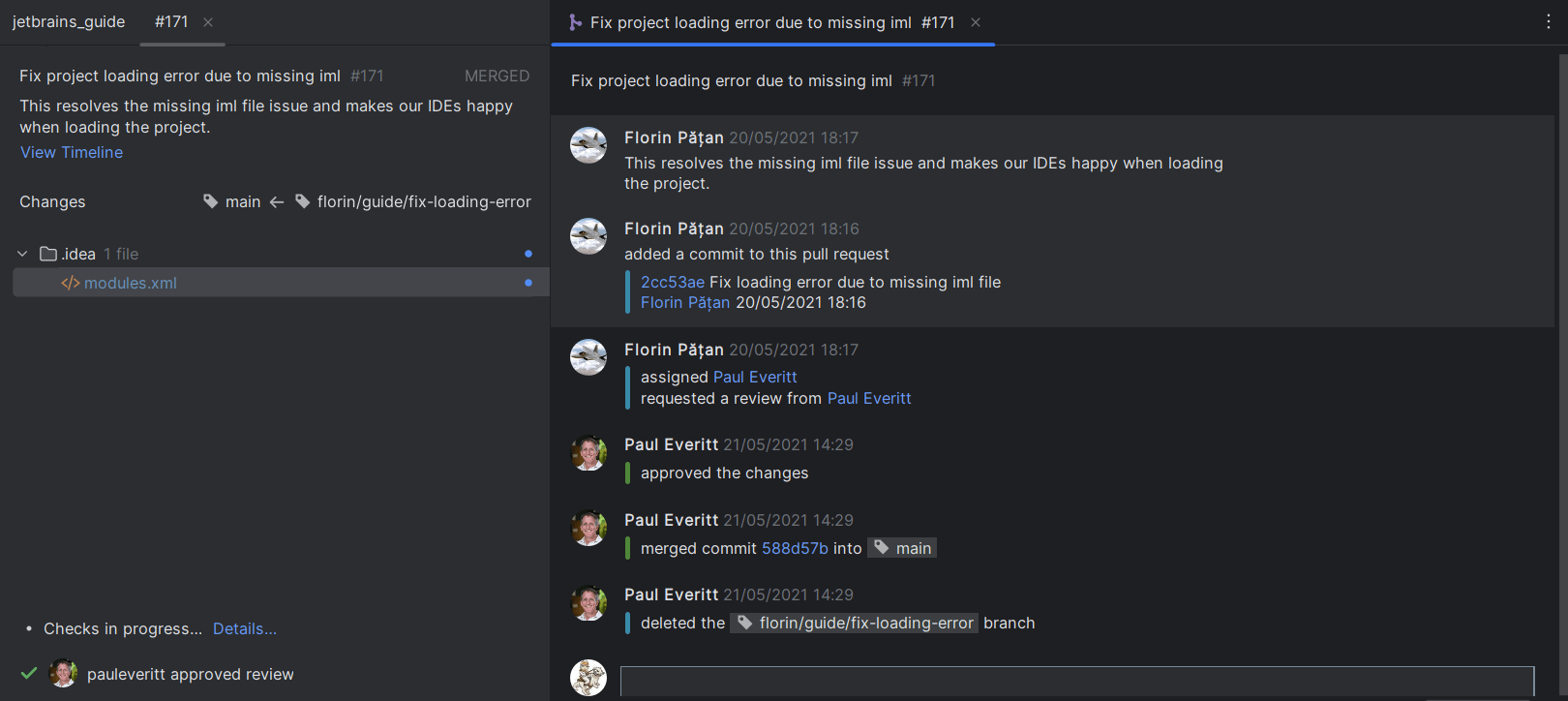This screenshot has height=701, width=1568.
Task: Click the green approved checkmark icon
Action: pos(29,673)
